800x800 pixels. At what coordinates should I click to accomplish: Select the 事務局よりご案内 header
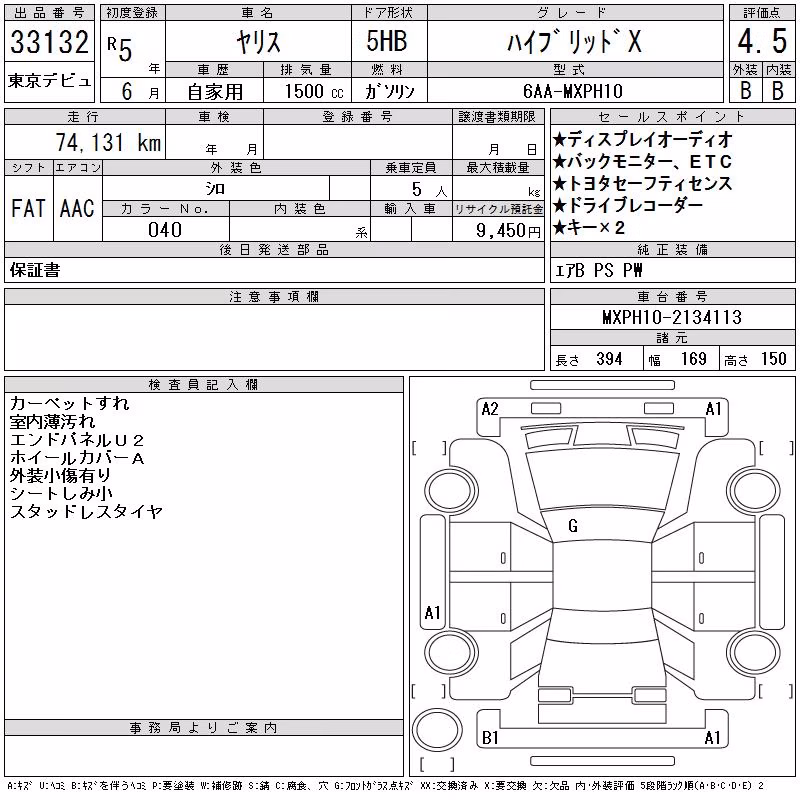(203, 728)
